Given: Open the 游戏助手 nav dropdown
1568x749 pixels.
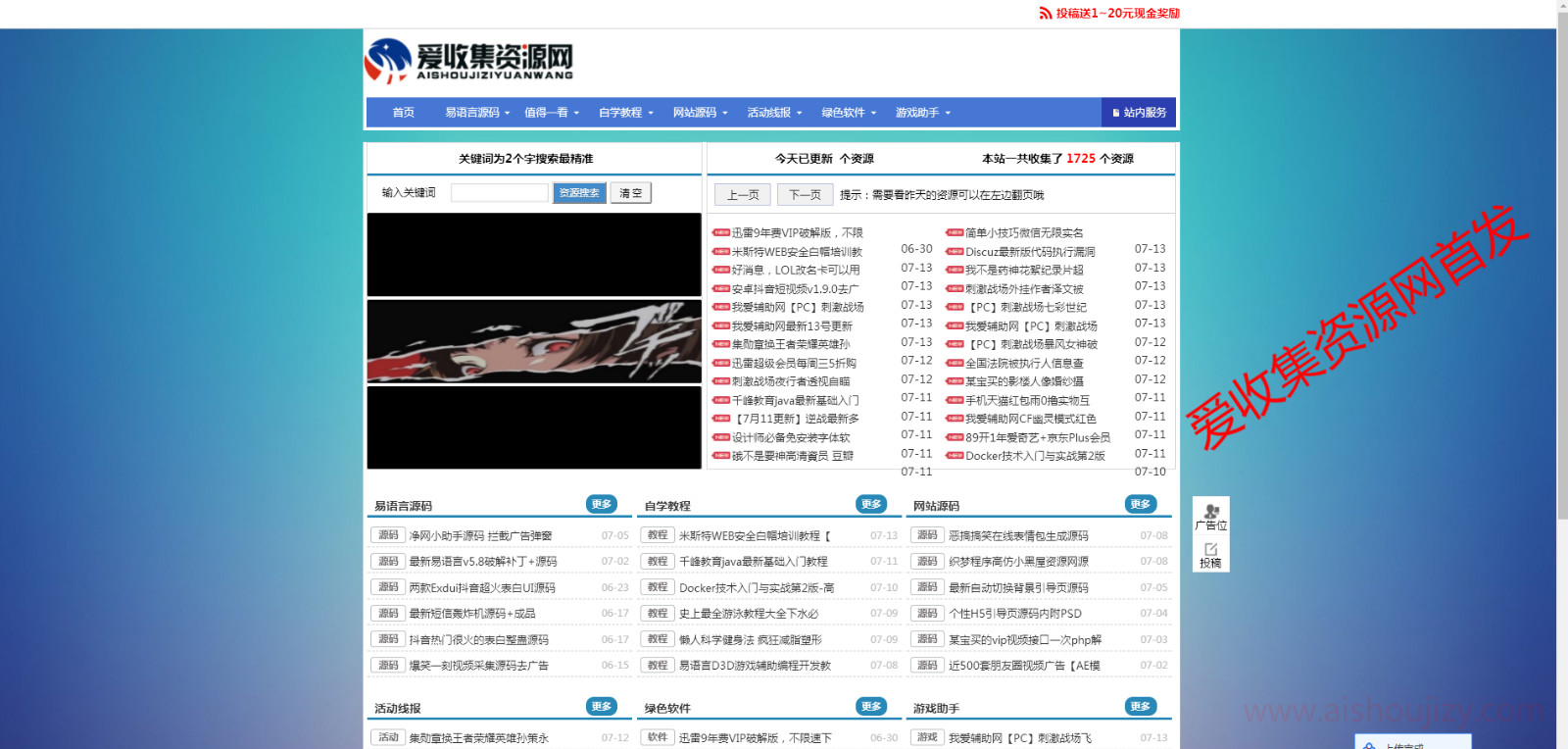Looking at the screenshot, I should pyautogui.click(x=922, y=113).
